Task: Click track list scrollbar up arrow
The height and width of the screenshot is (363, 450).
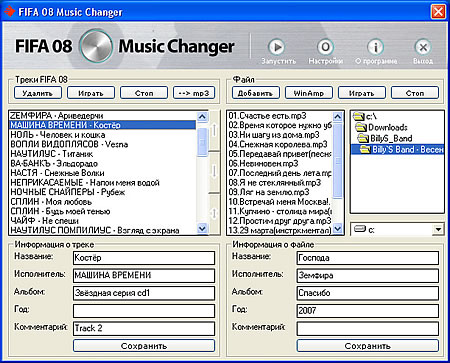Action: (202, 116)
